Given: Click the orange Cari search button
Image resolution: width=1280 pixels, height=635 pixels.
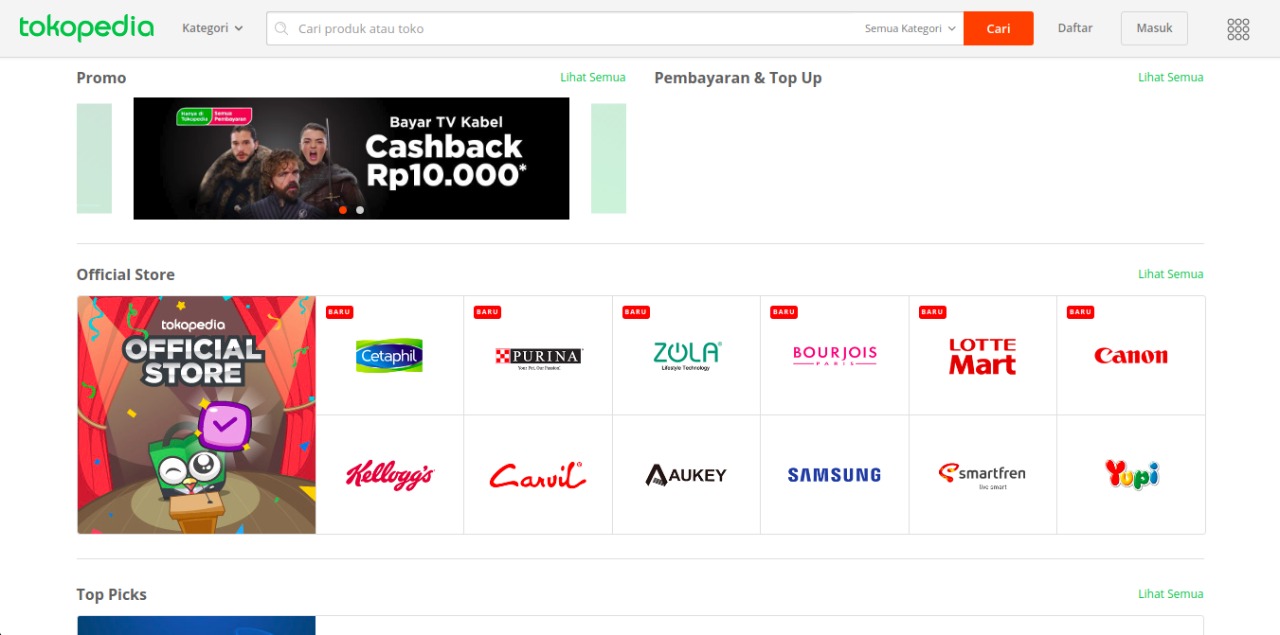Looking at the screenshot, I should click(x=998, y=29).
